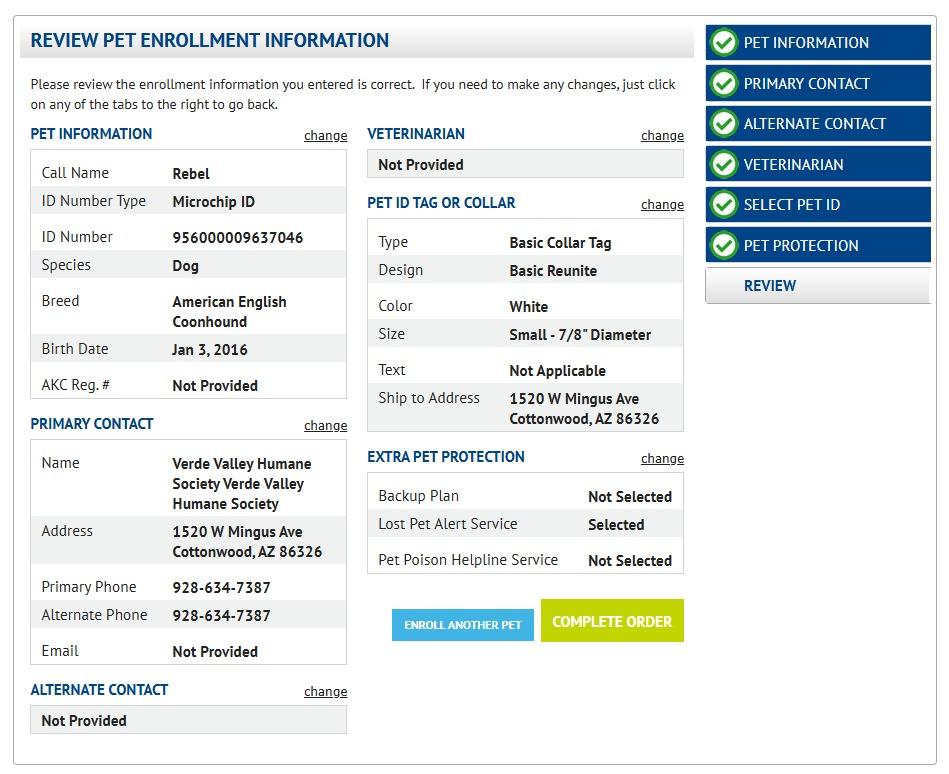Image resolution: width=949 pixels, height=774 pixels.
Task: Go to the Primary Contact tab
Action: coord(806,84)
